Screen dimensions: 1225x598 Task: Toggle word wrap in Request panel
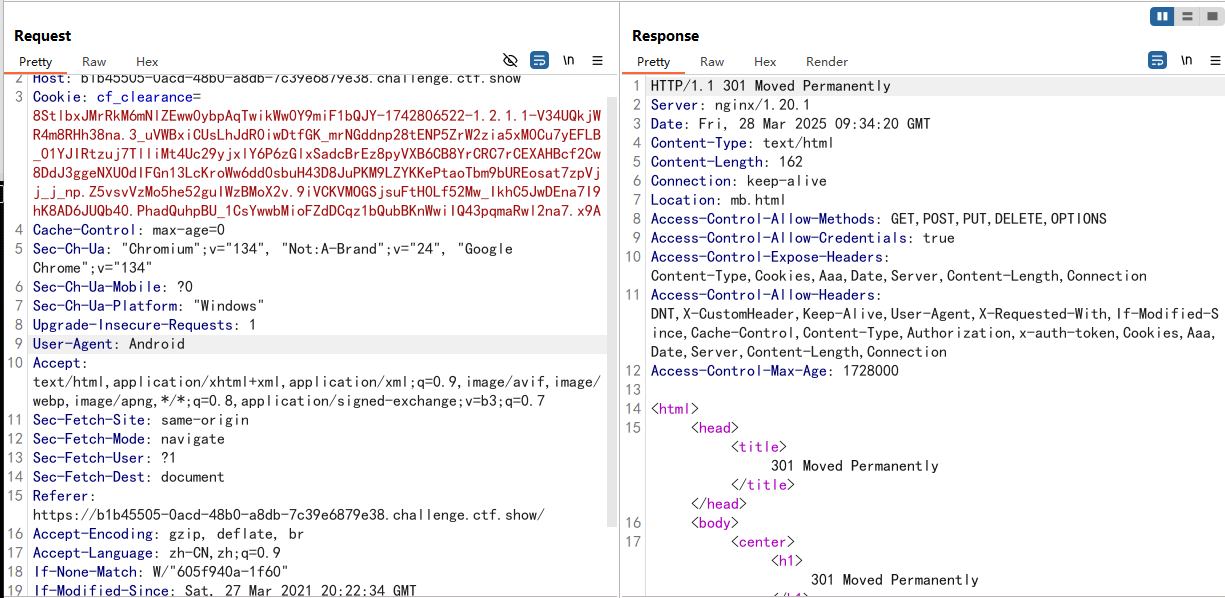[x=539, y=60]
